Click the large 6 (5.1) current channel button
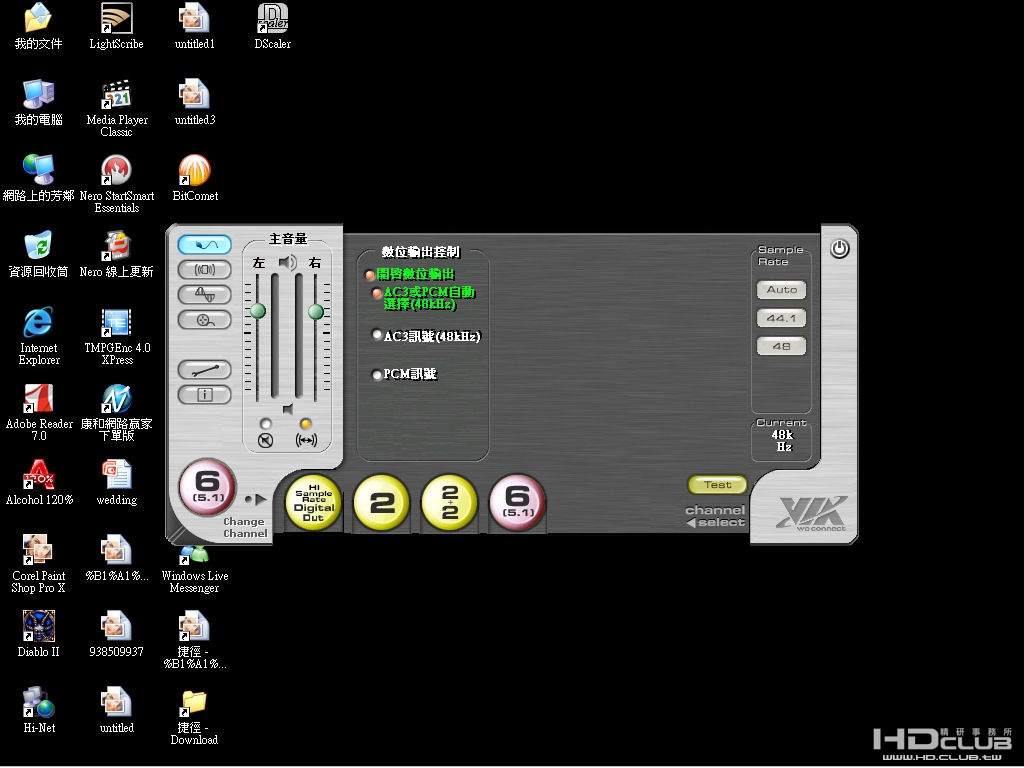This screenshot has width=1024, height=768. point(208,488)
